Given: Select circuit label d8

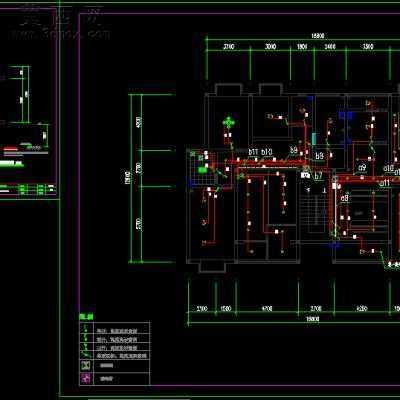Looking at the screenshot, I should (x=344, y=198).
